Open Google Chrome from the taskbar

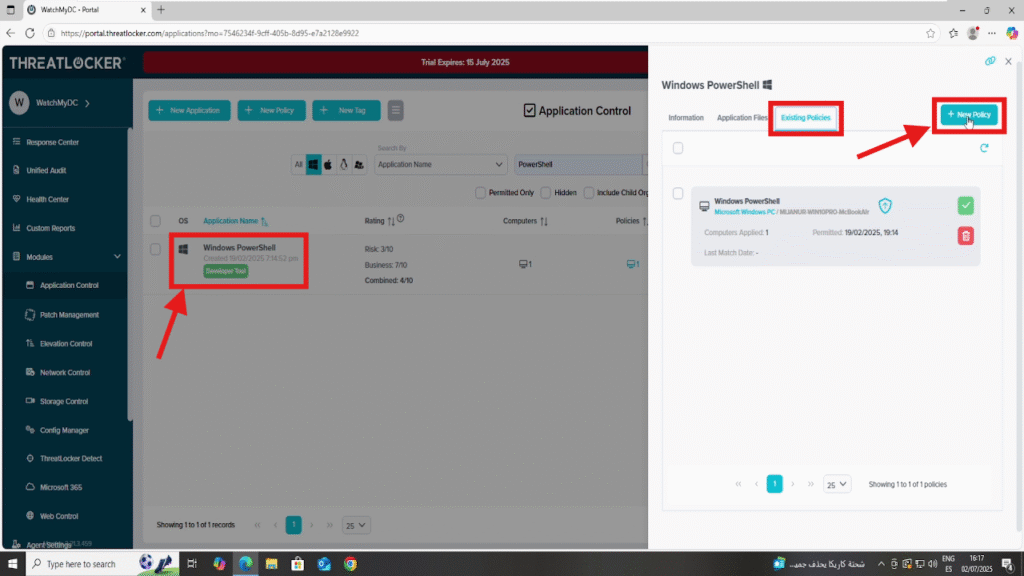(x=351, y=564)
